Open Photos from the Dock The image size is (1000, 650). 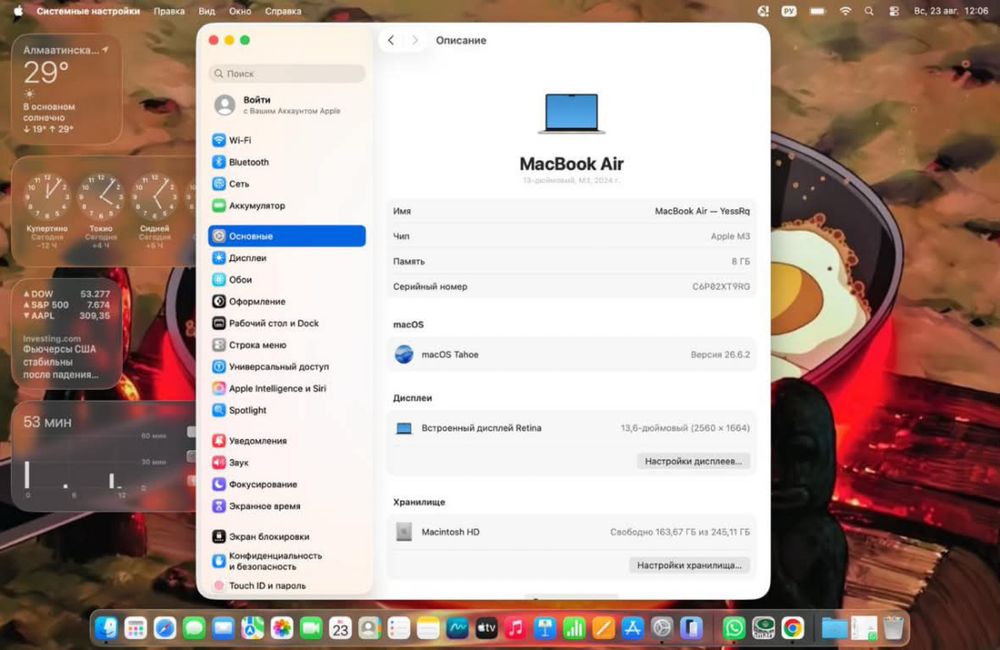[x=281, y=628]
